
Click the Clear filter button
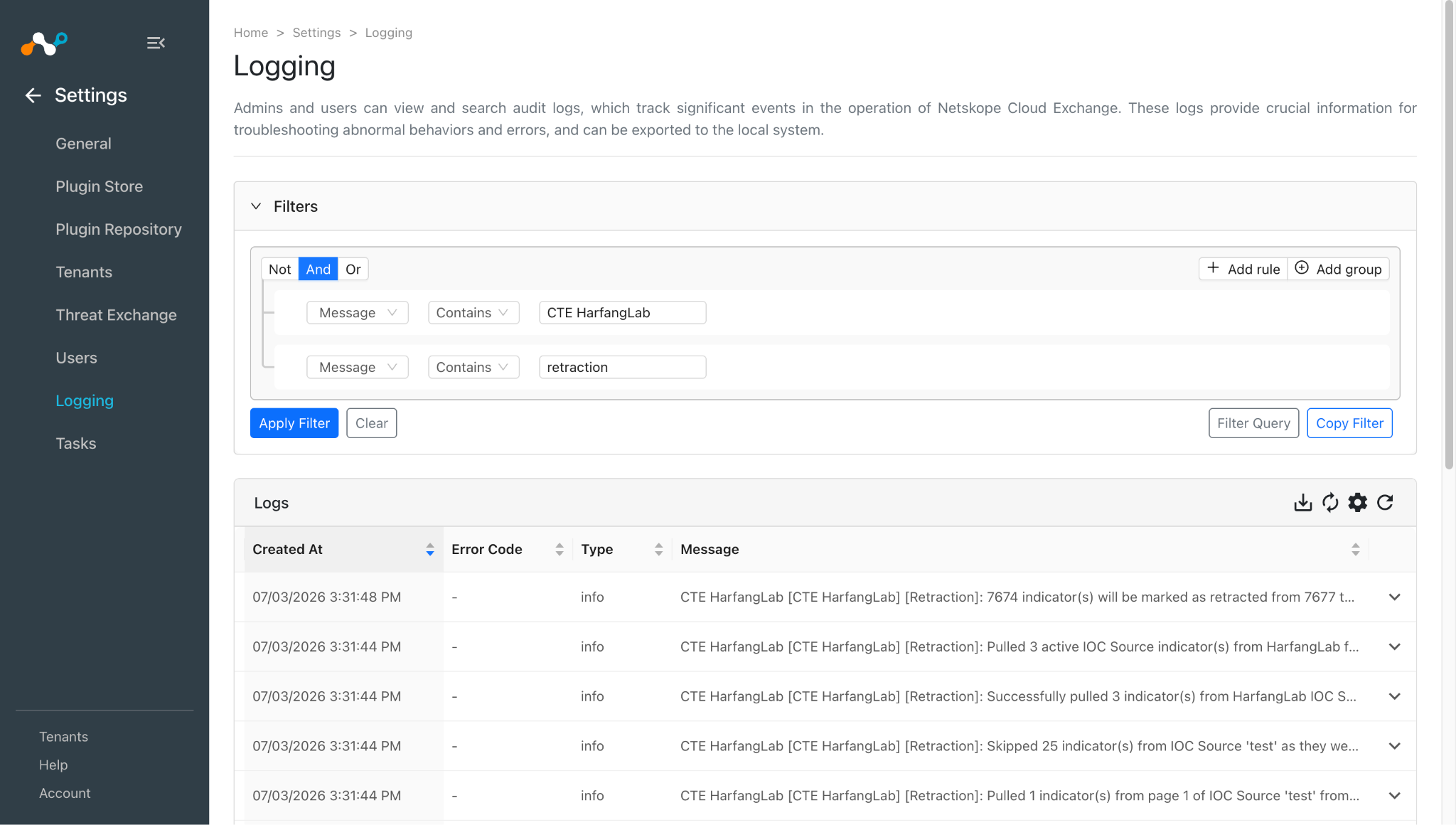click(x=371, y=423)
